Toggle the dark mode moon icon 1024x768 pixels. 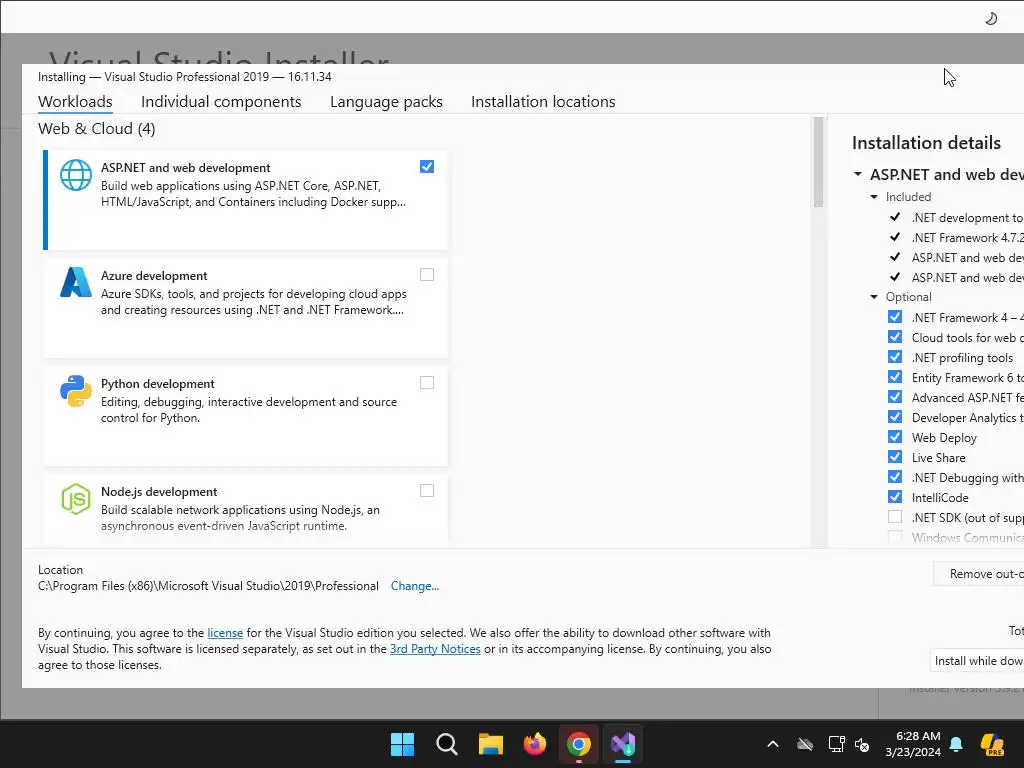pyautogui.click(x=991, y=18)
